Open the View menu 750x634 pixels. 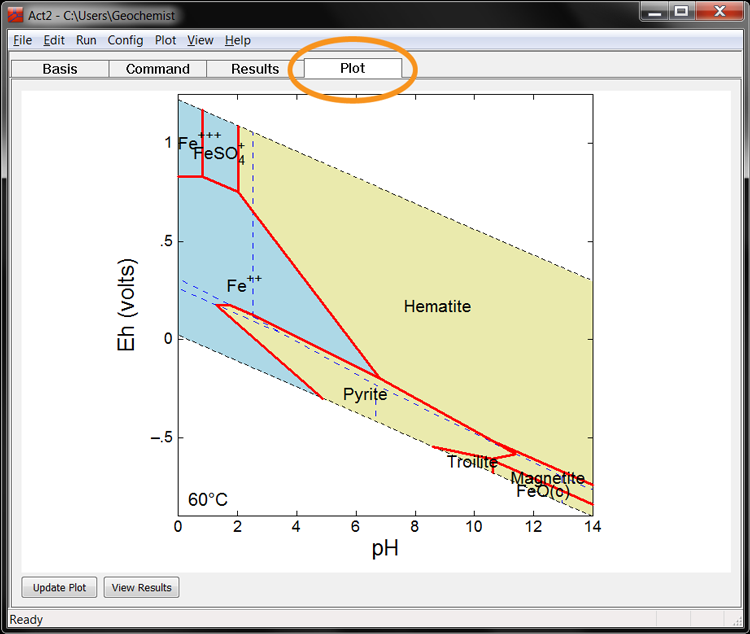[200, 40]
